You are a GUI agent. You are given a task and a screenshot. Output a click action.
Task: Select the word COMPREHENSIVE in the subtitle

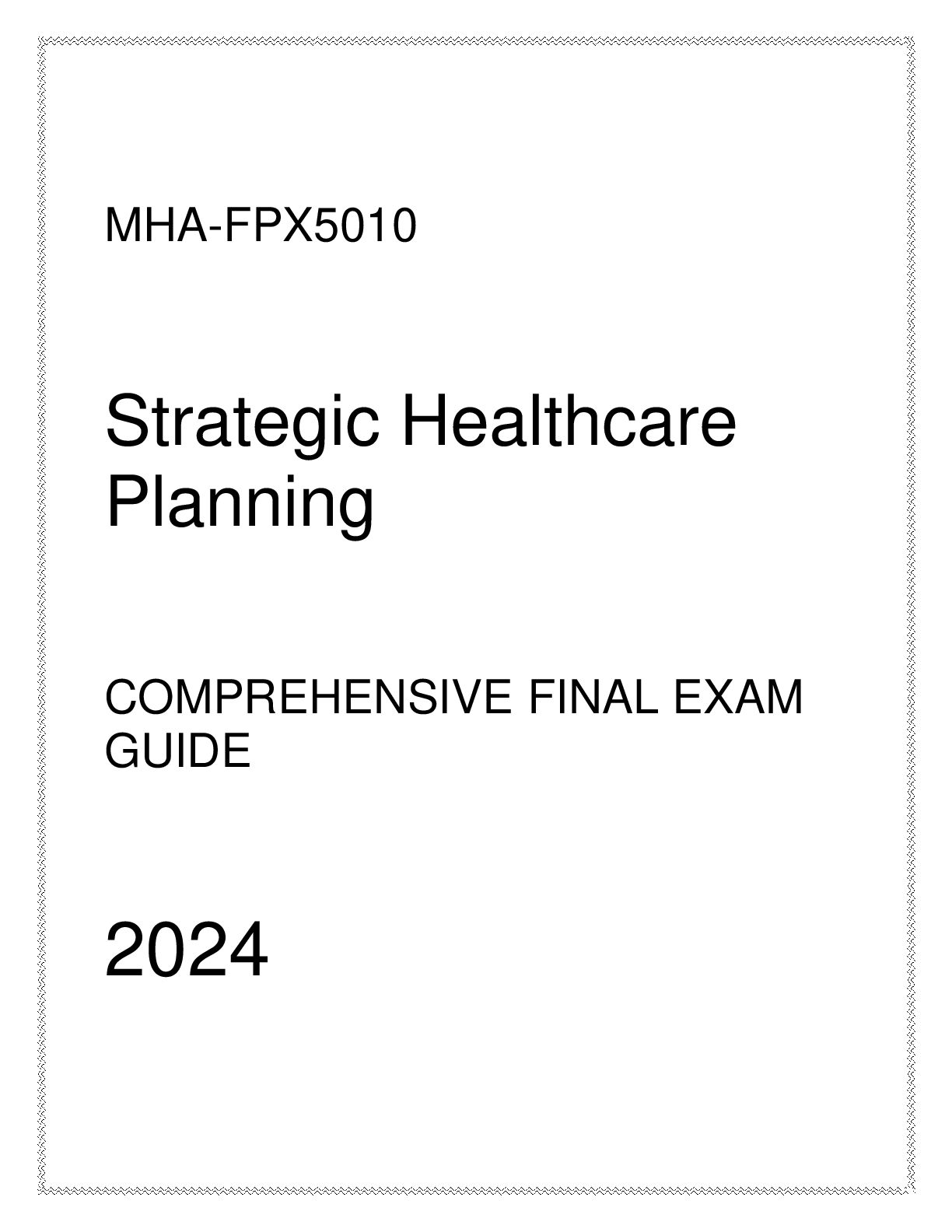(308, 698)
